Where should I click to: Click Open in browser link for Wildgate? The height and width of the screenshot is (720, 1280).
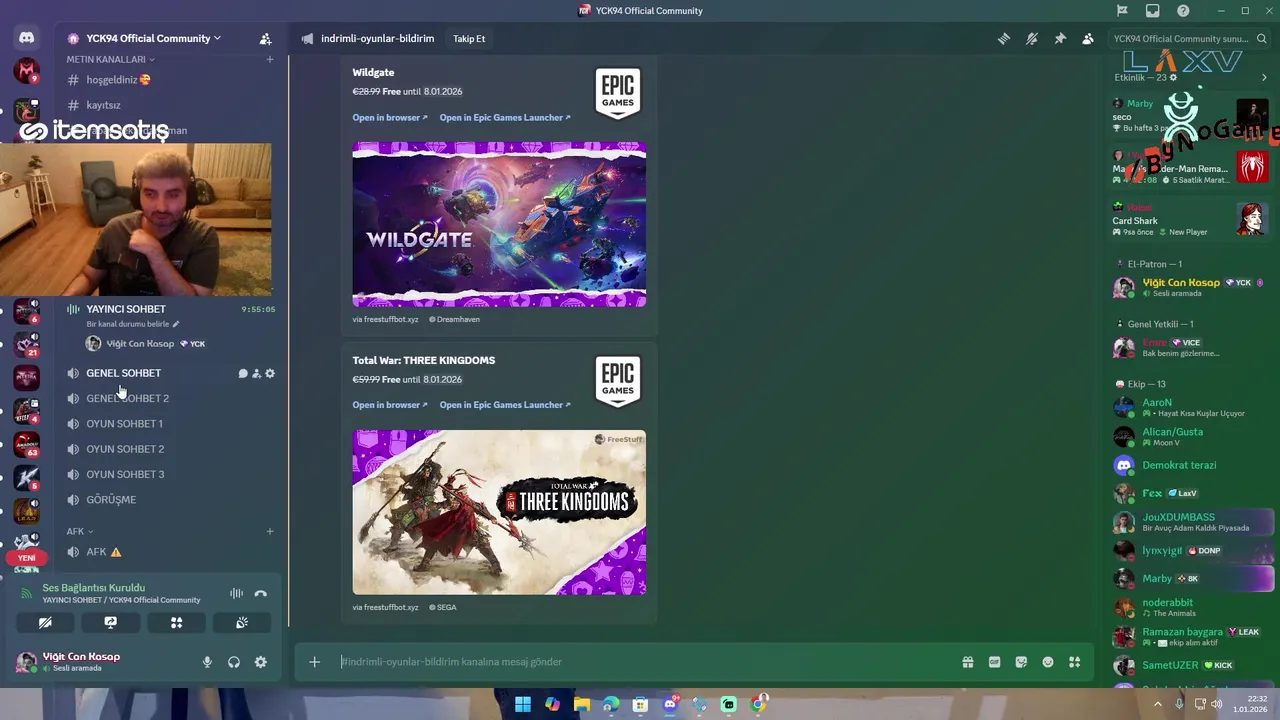[x=390, y=118]
